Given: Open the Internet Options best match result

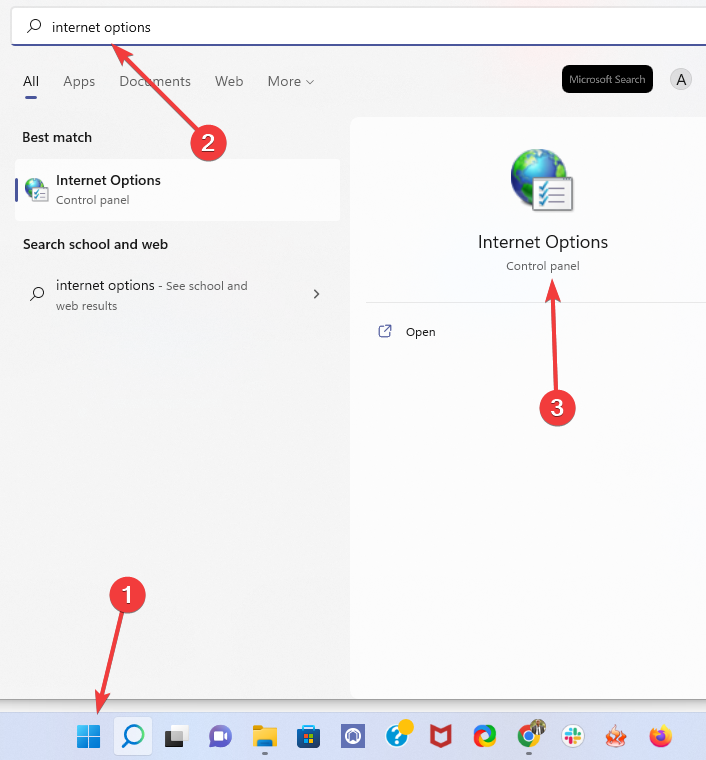Looking at the screenshot, I should coord(177,190).
